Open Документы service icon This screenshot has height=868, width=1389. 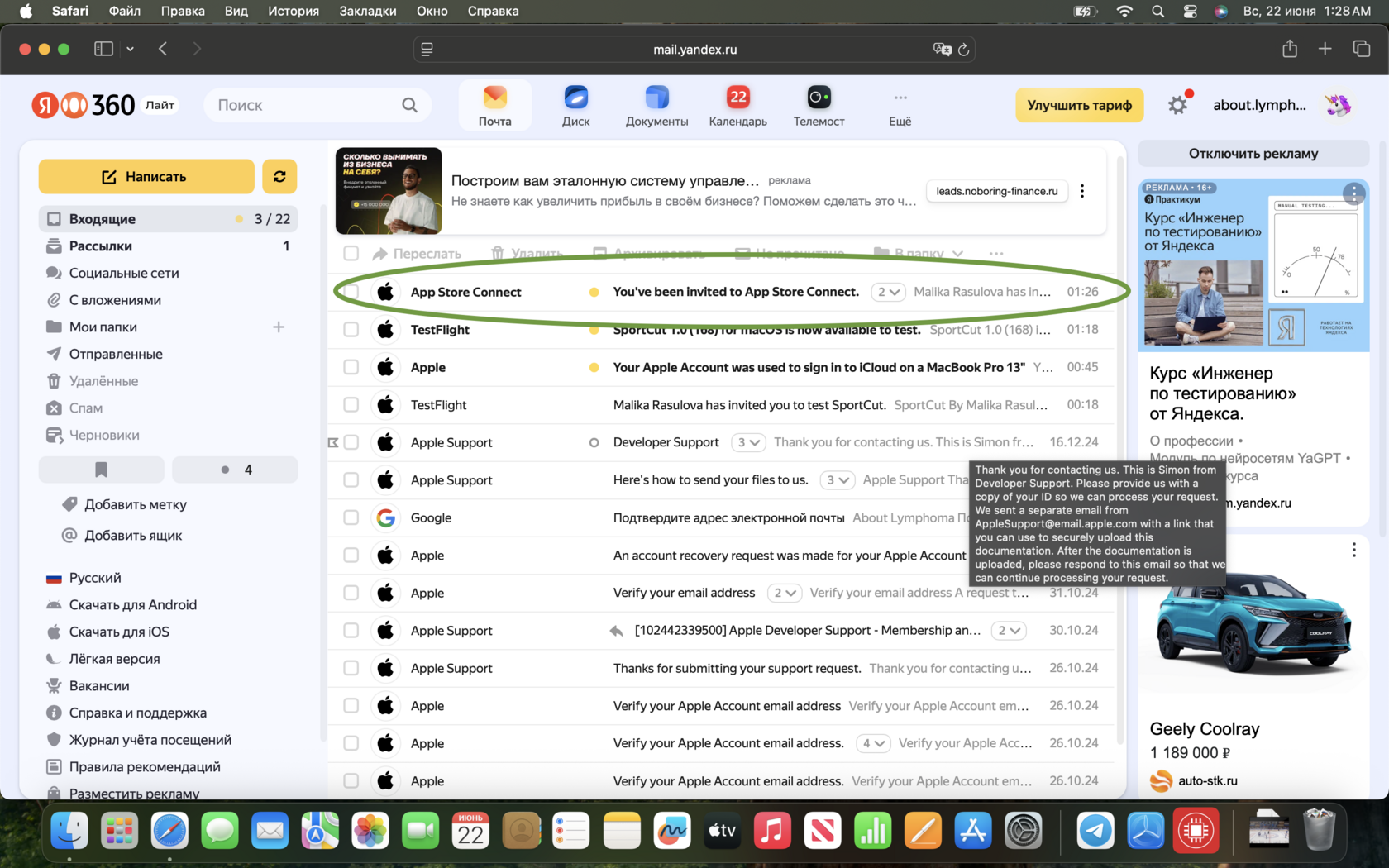[656, 98]
